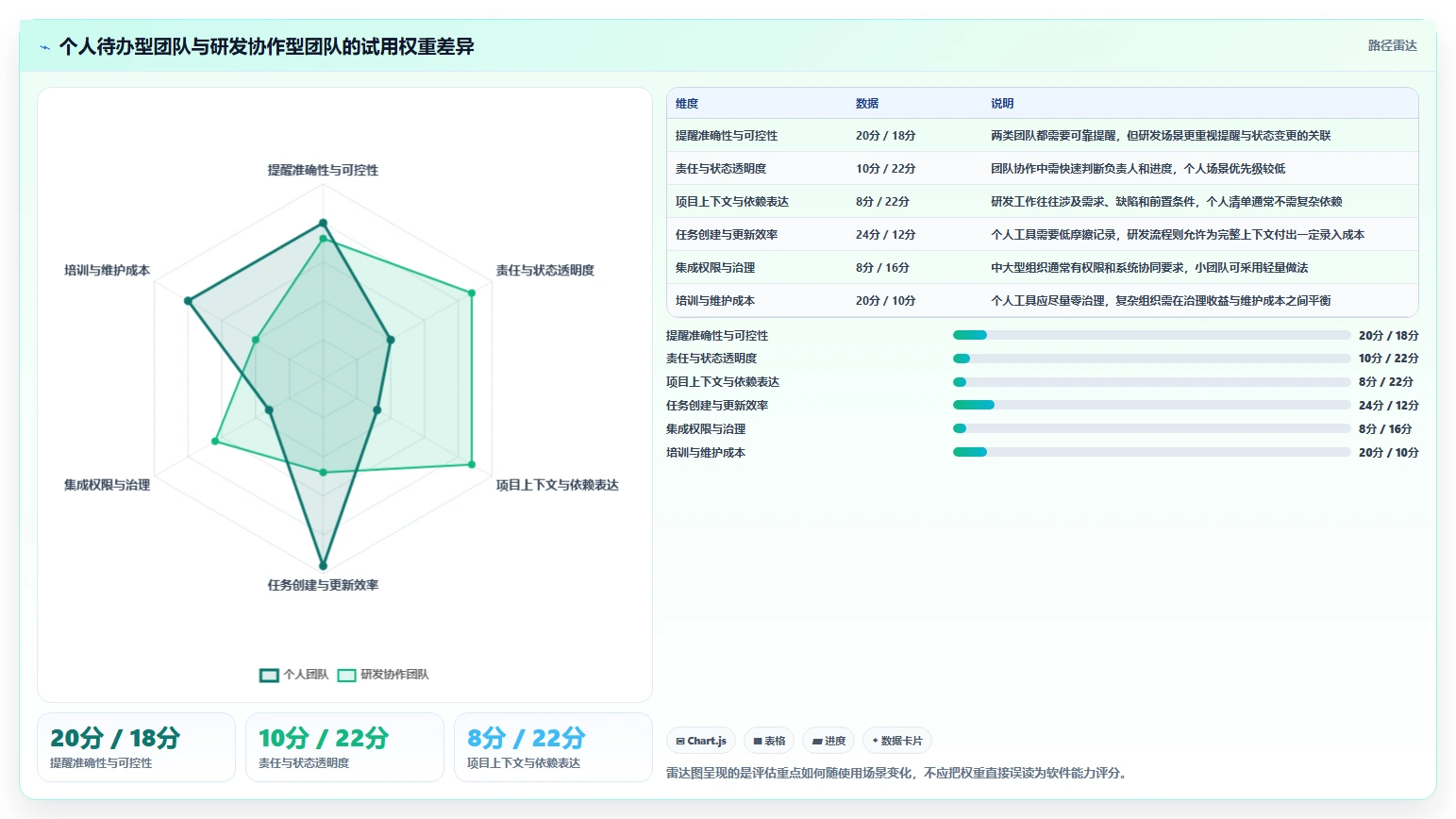Click the description for 提醒准确性与可控性 row
This screenshot has width=1456, height=819.
(1161, 136)
